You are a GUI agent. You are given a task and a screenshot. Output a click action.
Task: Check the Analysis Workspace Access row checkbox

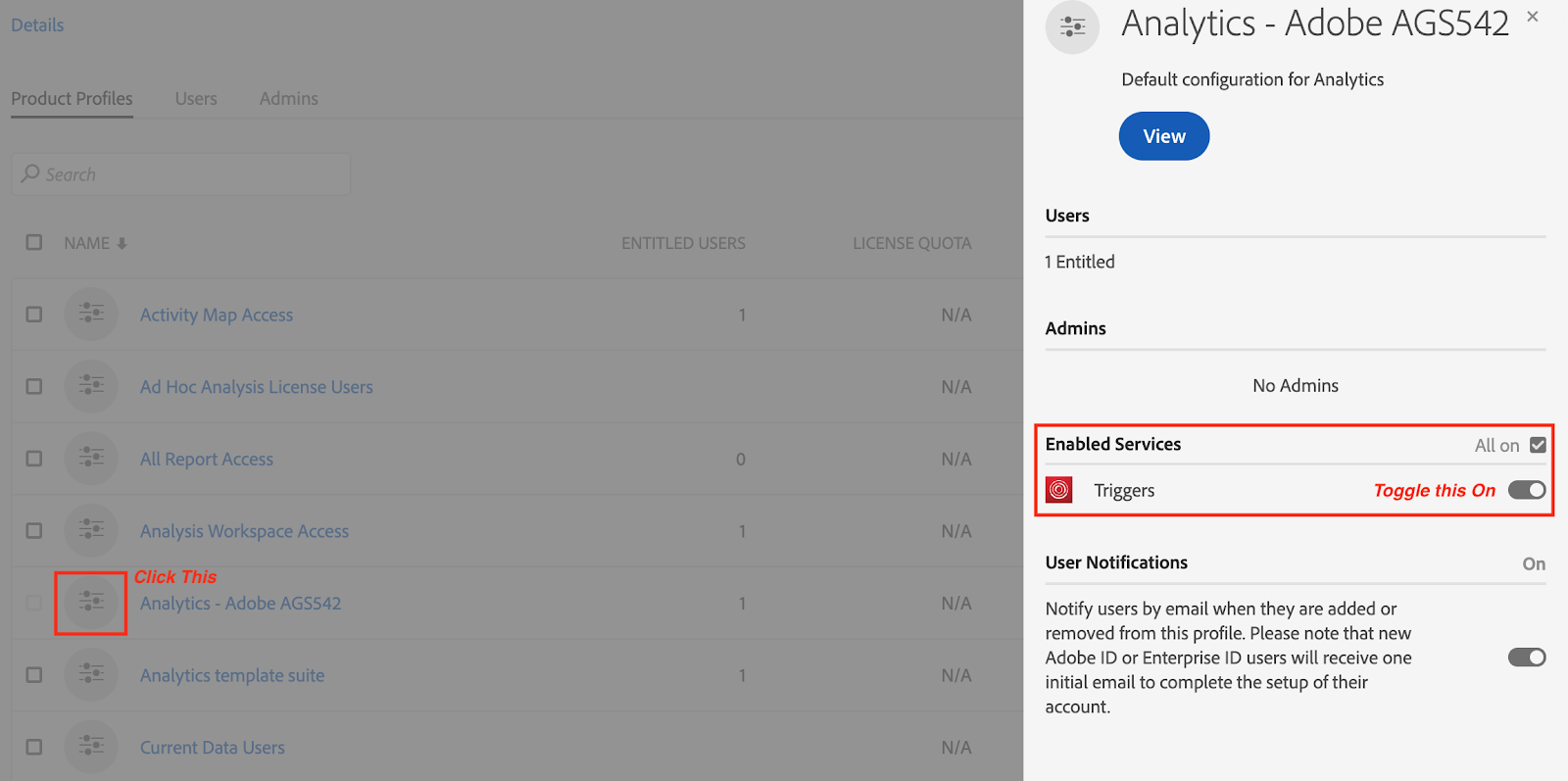(34, 530)
